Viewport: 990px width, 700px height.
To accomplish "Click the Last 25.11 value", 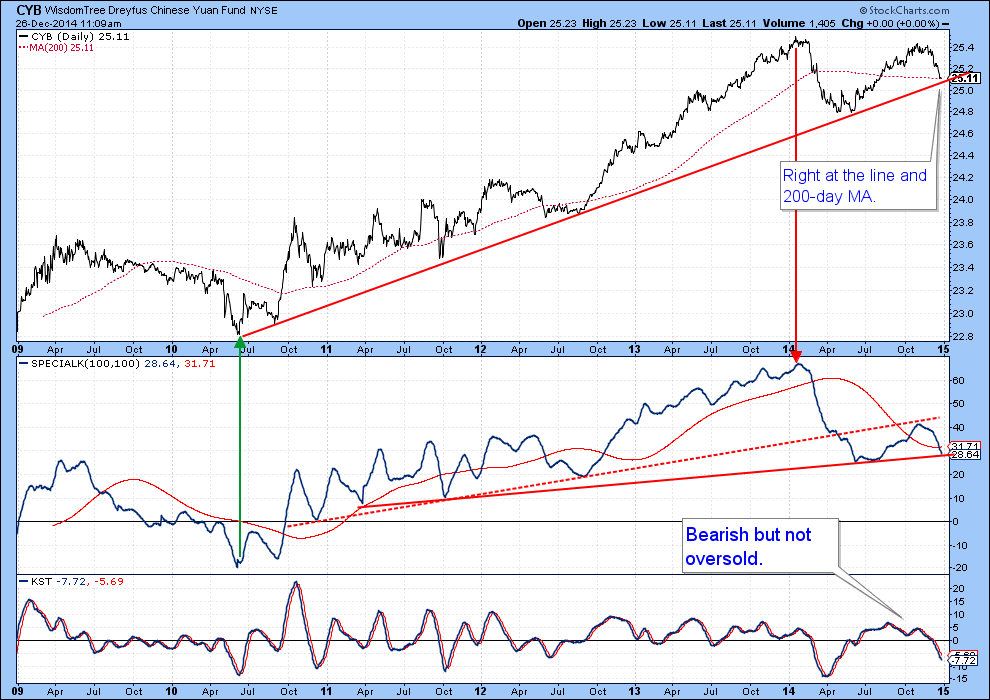I will pos(729,23).
